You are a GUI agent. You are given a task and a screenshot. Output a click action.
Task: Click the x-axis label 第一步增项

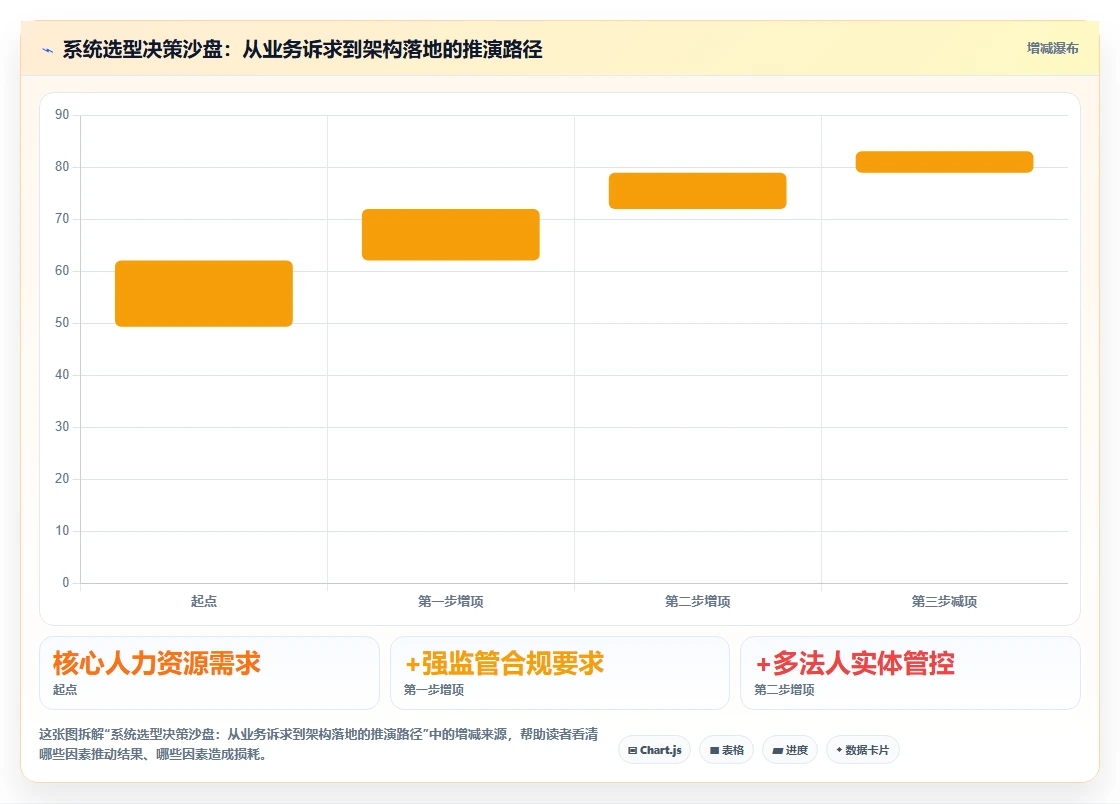click(x=451, y=601)
